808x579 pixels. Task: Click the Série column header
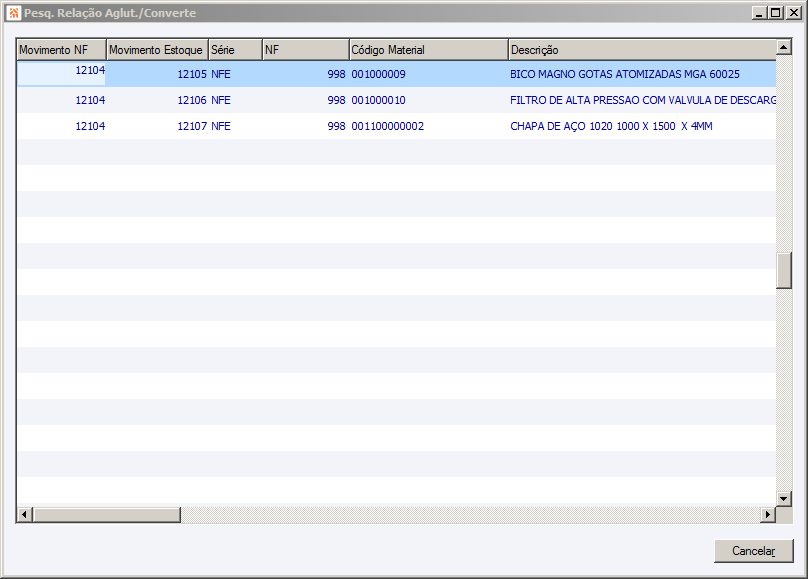pyautogui.click(x=235, y=49)
